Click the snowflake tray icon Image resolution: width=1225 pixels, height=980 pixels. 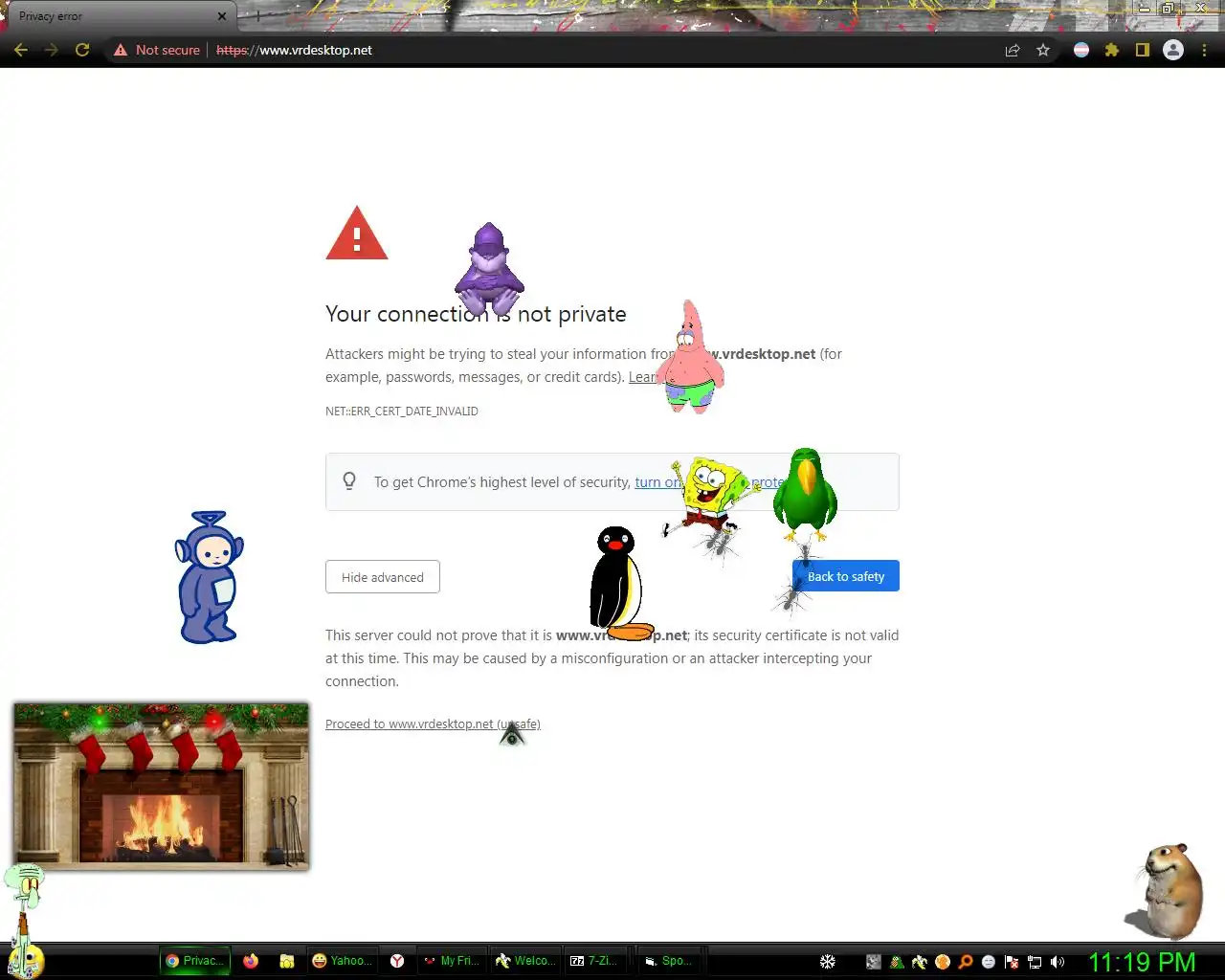[x=828, y=962]
